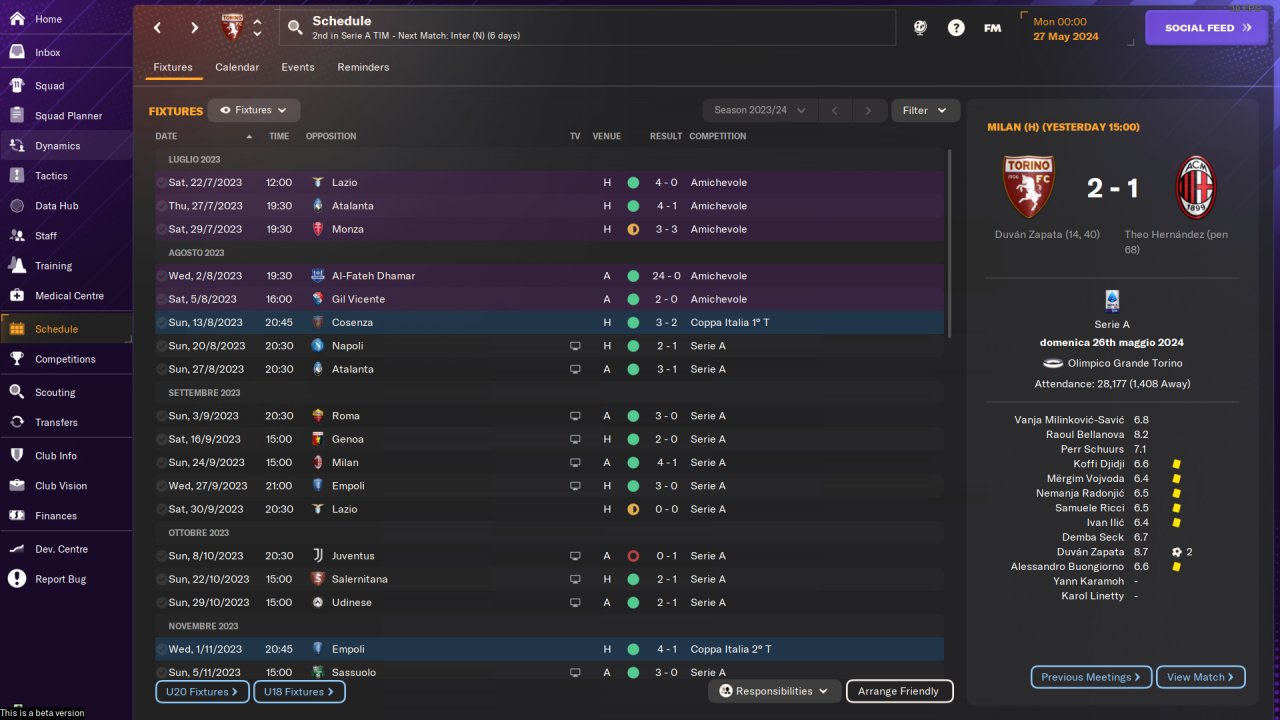Sort by the Competition column header
1280x720 pixels.
pos(717,136)
